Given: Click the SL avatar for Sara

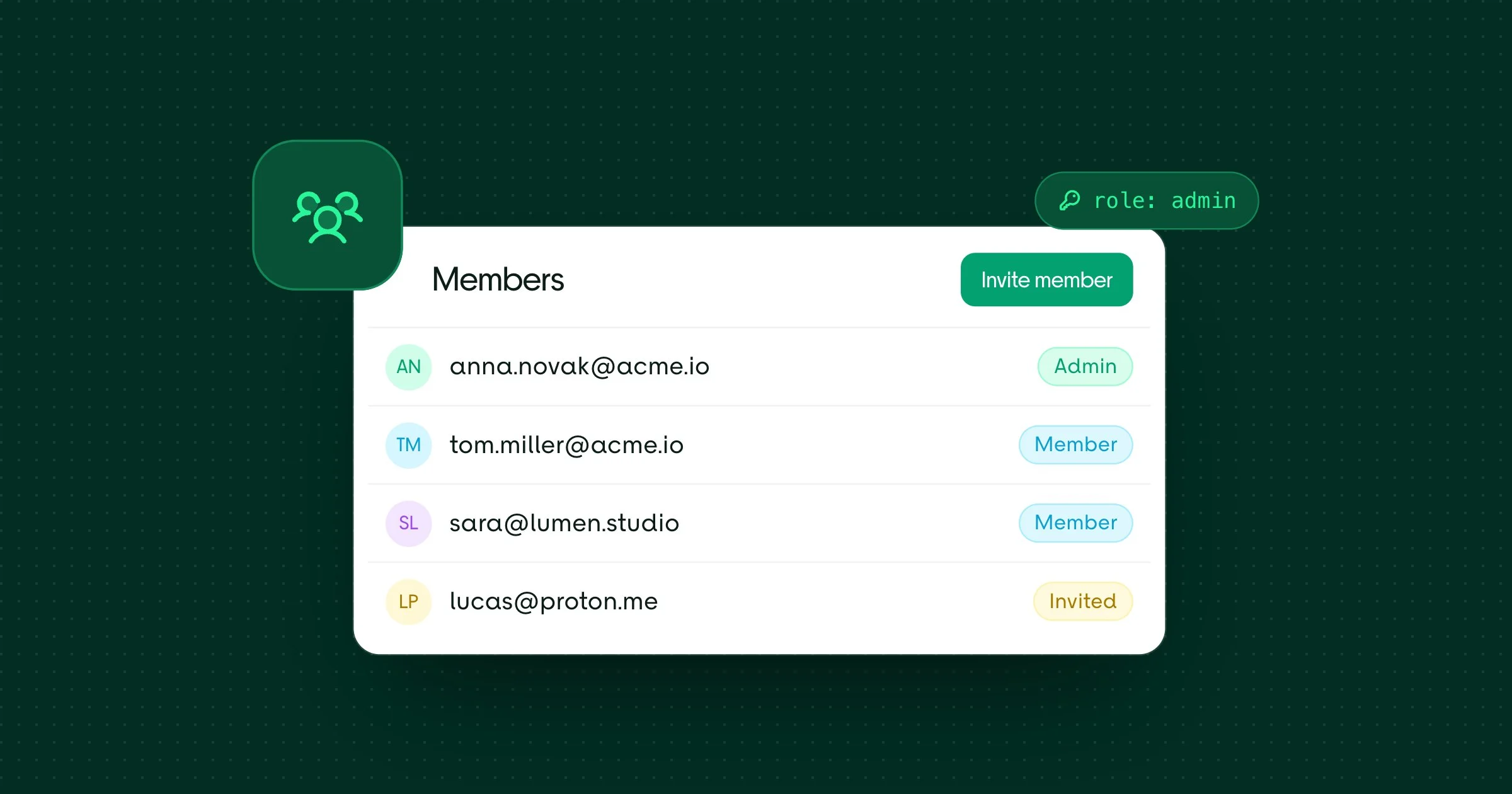Looking at the screenshot, I should (x=408, y=523).
